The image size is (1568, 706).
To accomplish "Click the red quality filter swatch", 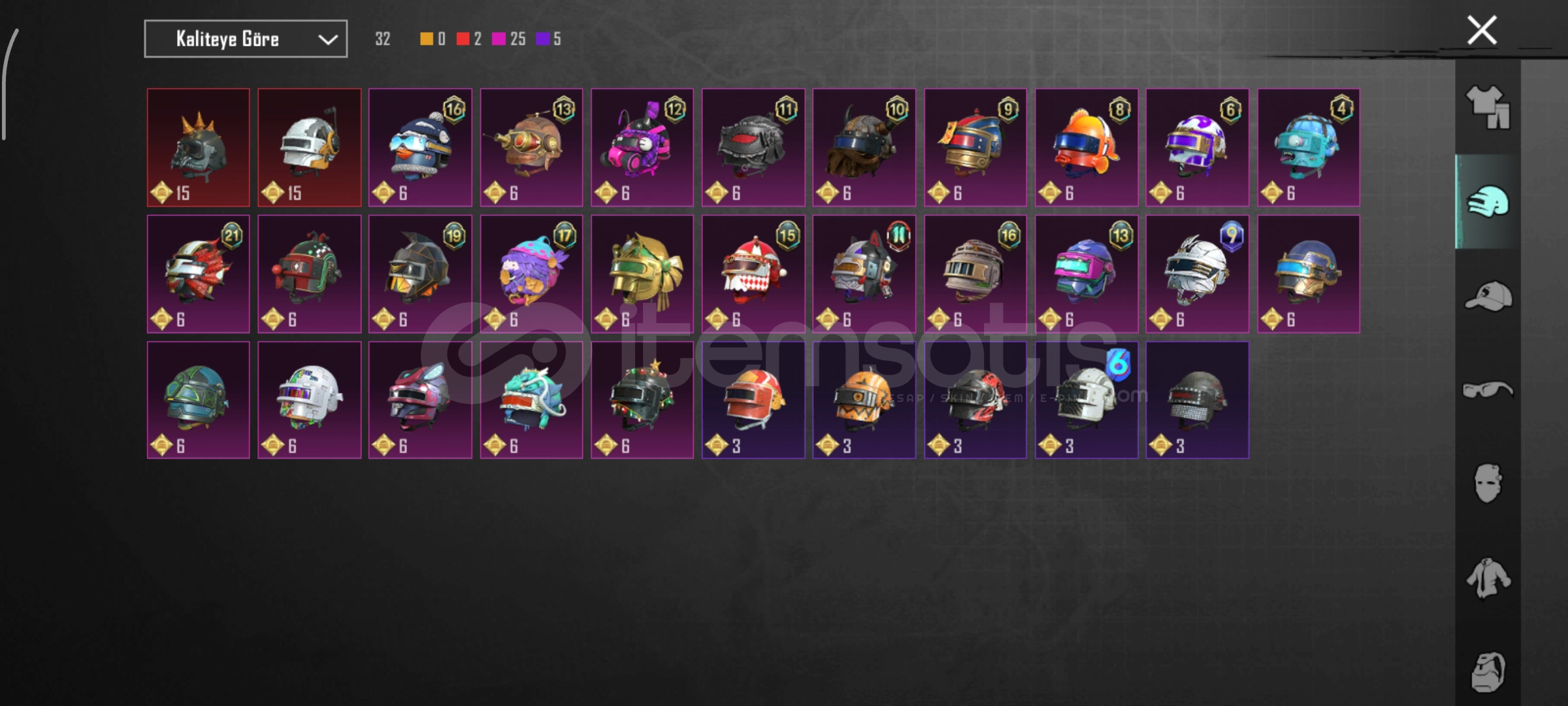I will point(463,39).
